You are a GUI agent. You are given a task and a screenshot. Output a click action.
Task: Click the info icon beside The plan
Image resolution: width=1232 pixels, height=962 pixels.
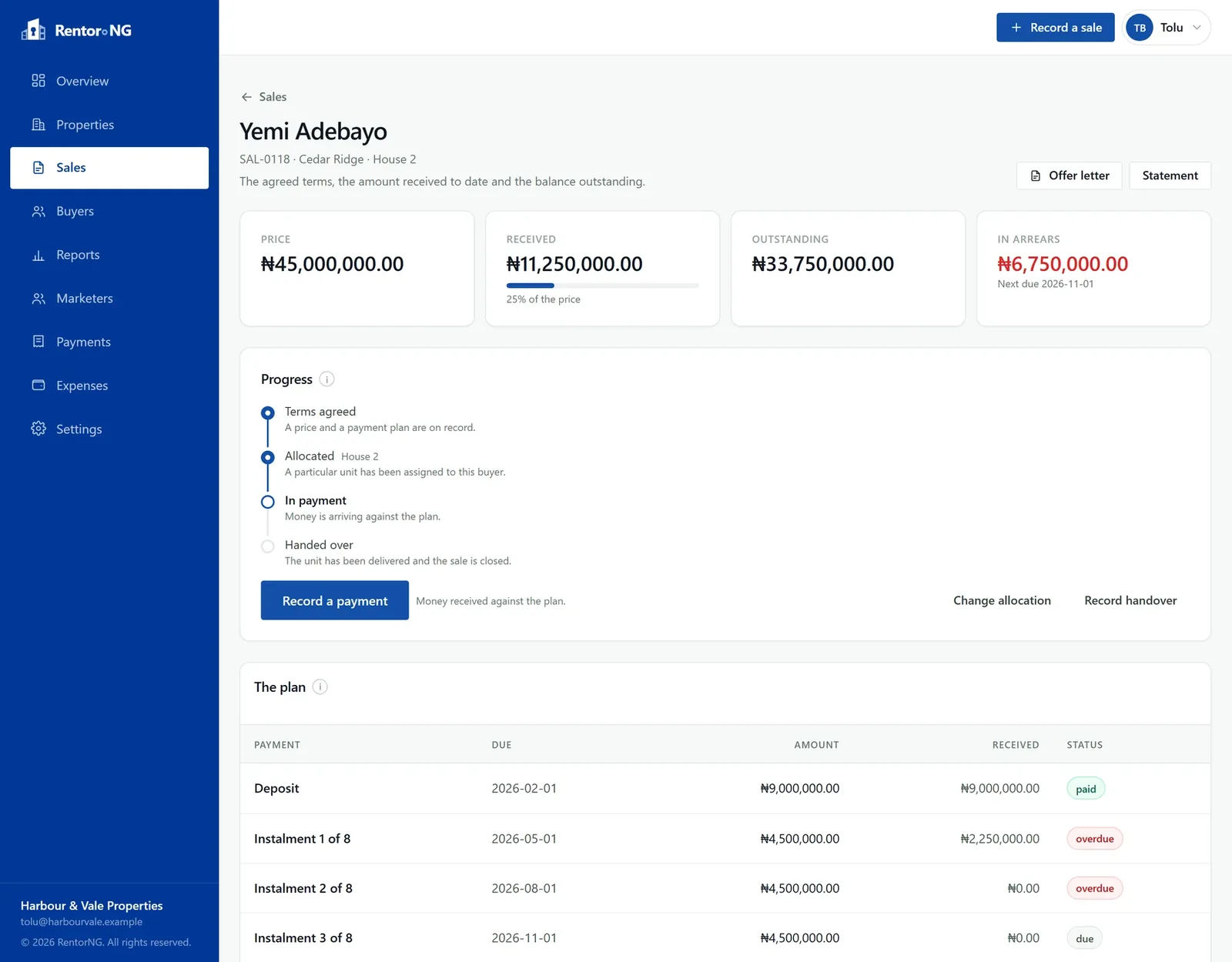click(x=320, y=687)
